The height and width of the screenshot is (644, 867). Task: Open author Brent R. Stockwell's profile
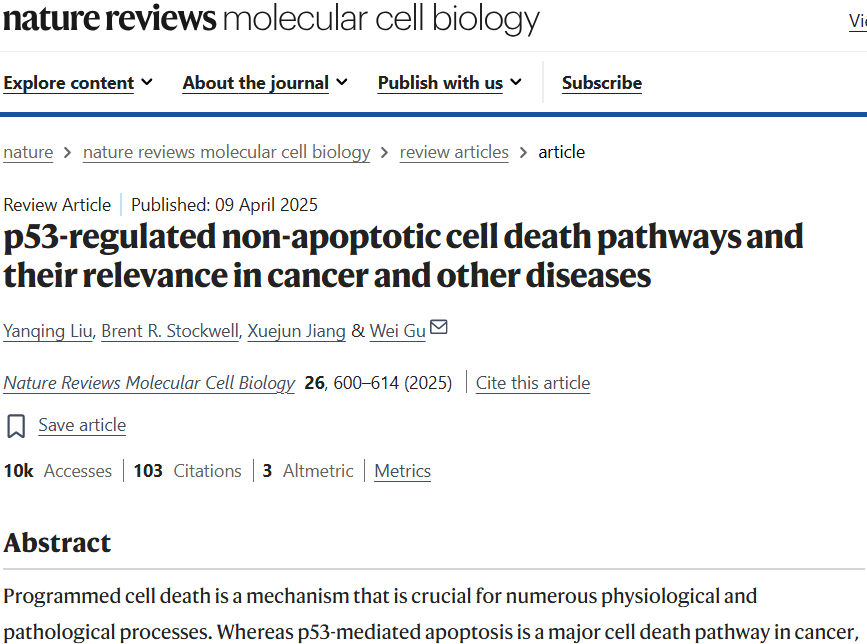(170, 331)
